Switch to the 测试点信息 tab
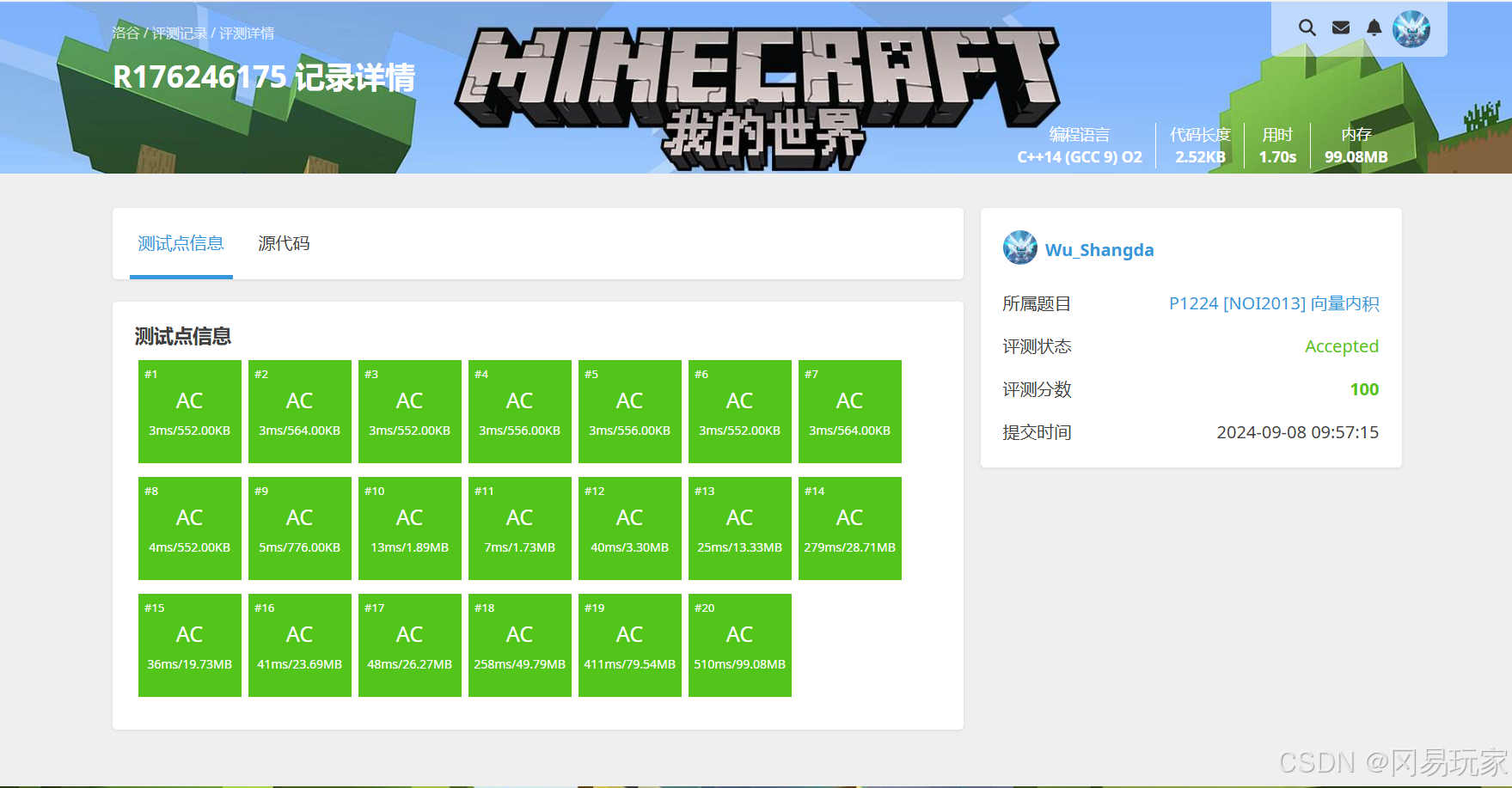 coord(181,244)
